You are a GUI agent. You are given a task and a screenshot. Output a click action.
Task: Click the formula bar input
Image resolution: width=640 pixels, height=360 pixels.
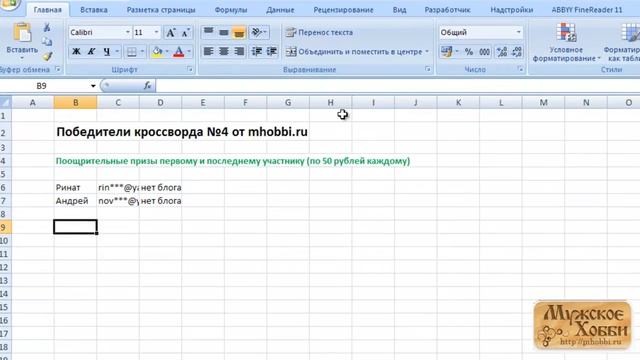398,86
